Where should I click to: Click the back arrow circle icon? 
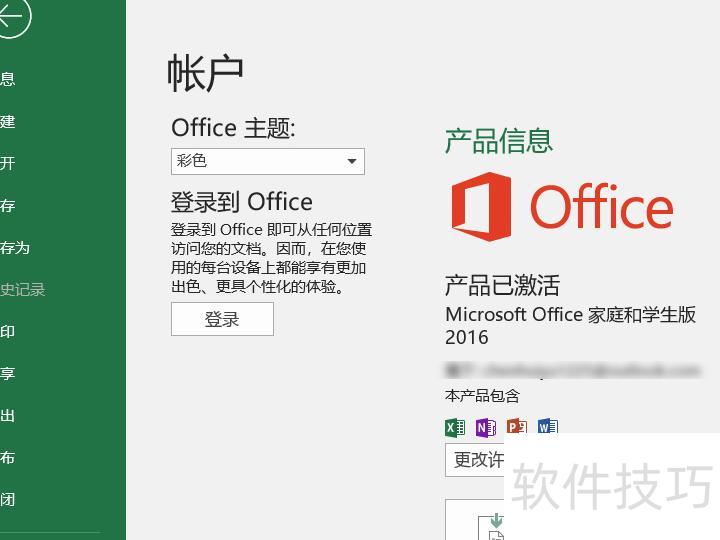pos(11,16)
